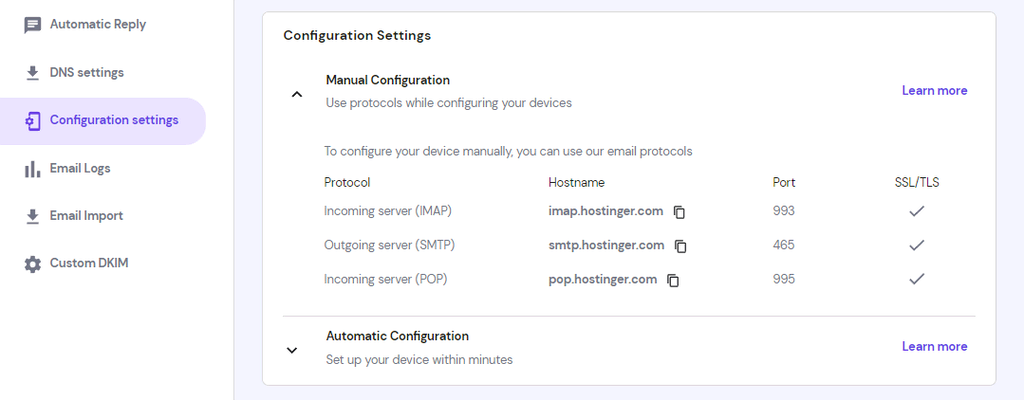
Task: Open the Email Logs menu item
Action: (80, 169)
